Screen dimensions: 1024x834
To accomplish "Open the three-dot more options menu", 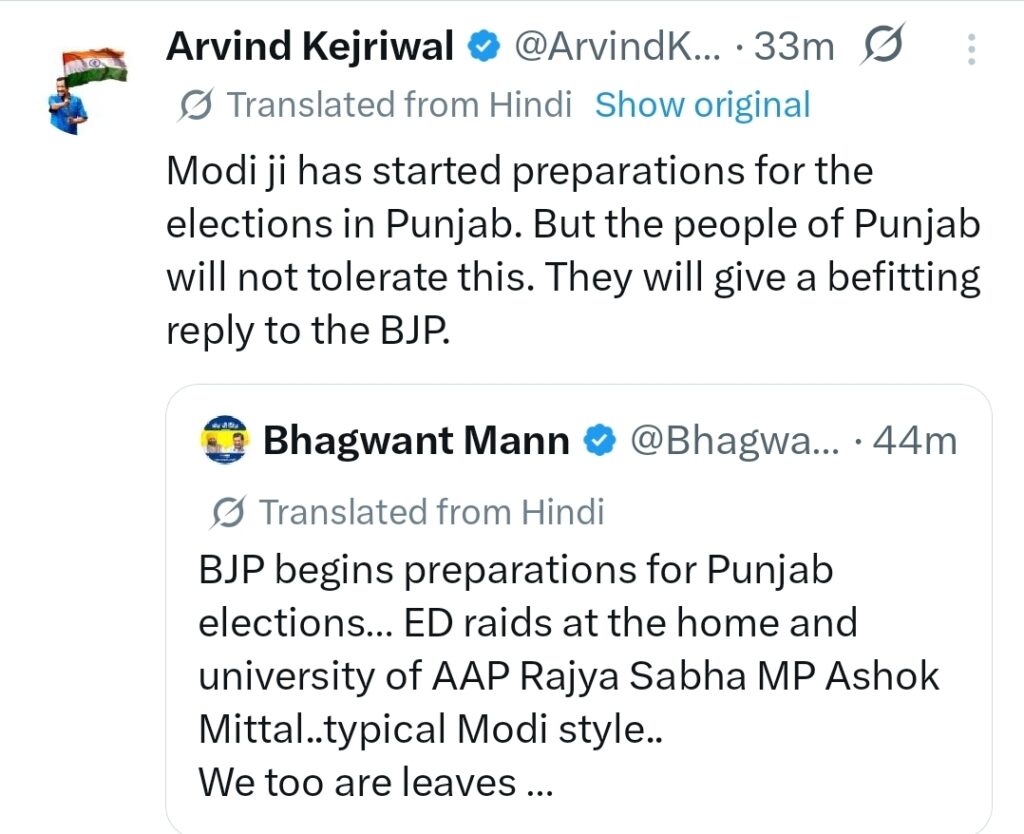I will pos(969,48).
